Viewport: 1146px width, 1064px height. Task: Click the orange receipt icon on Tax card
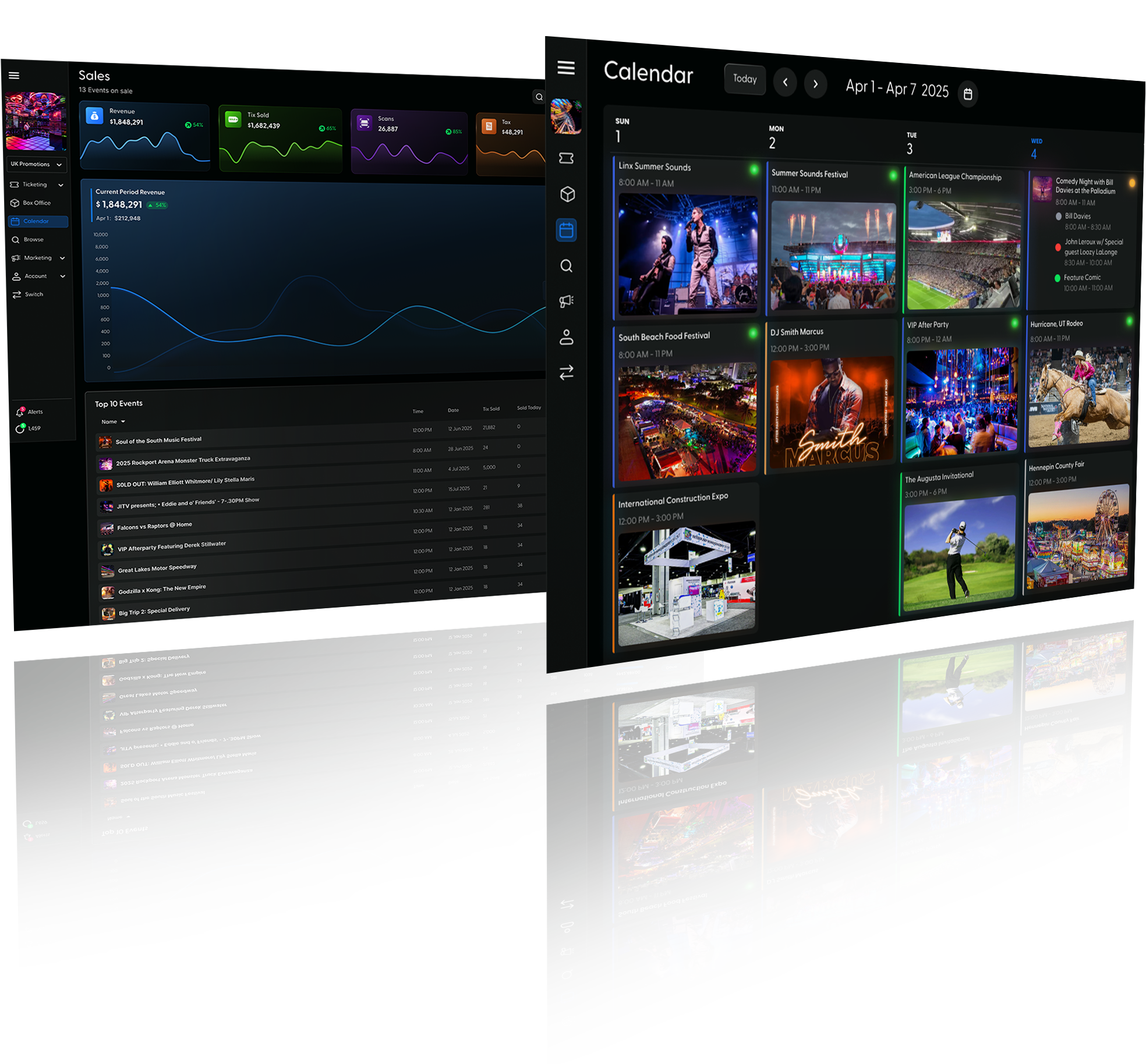pyautogui.click(x=489, y=126)
